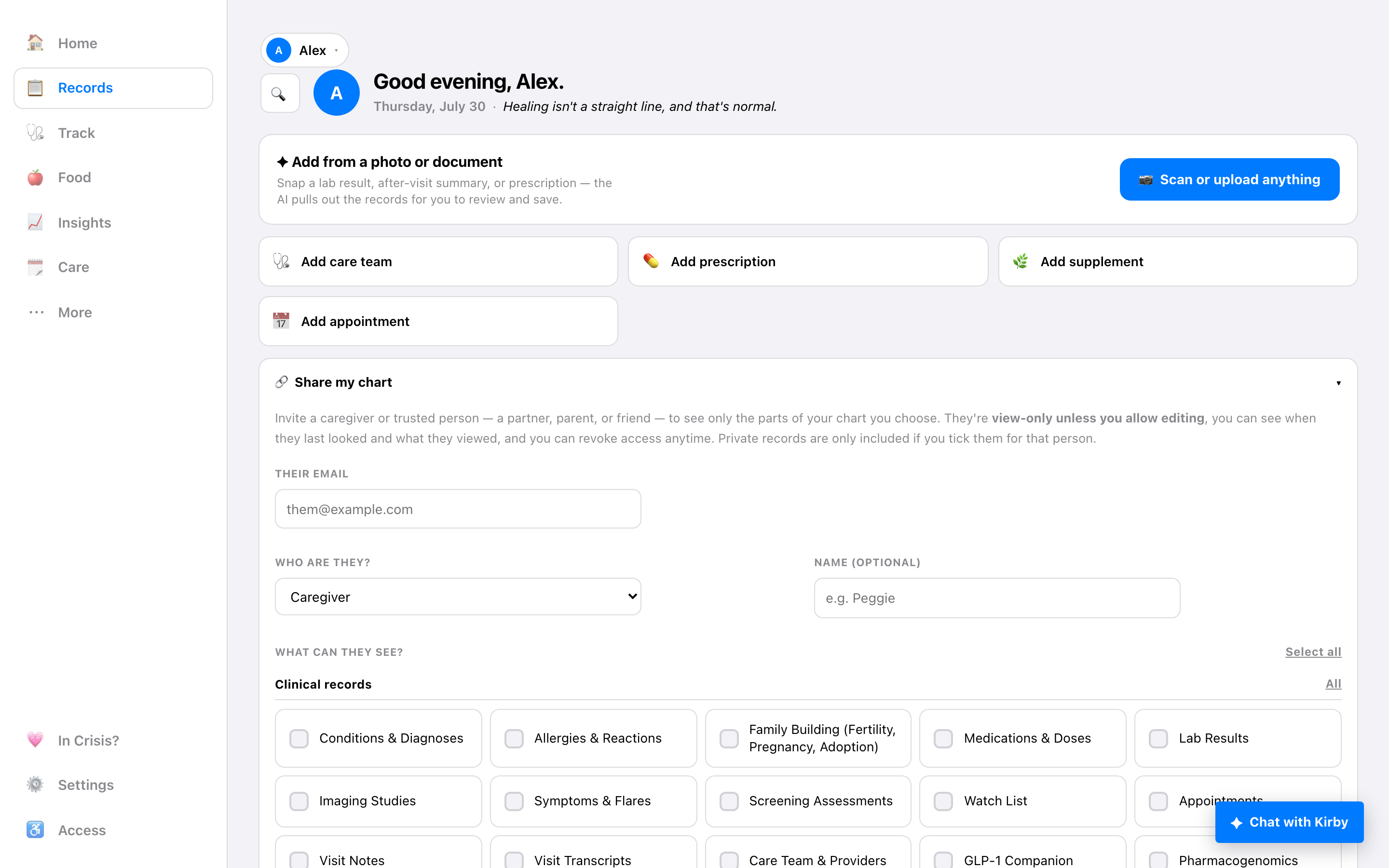This screenshot has width=1389, height=868.
Task: Tick the Imaging Studies checkbox
Action: (x=299, y=801)
